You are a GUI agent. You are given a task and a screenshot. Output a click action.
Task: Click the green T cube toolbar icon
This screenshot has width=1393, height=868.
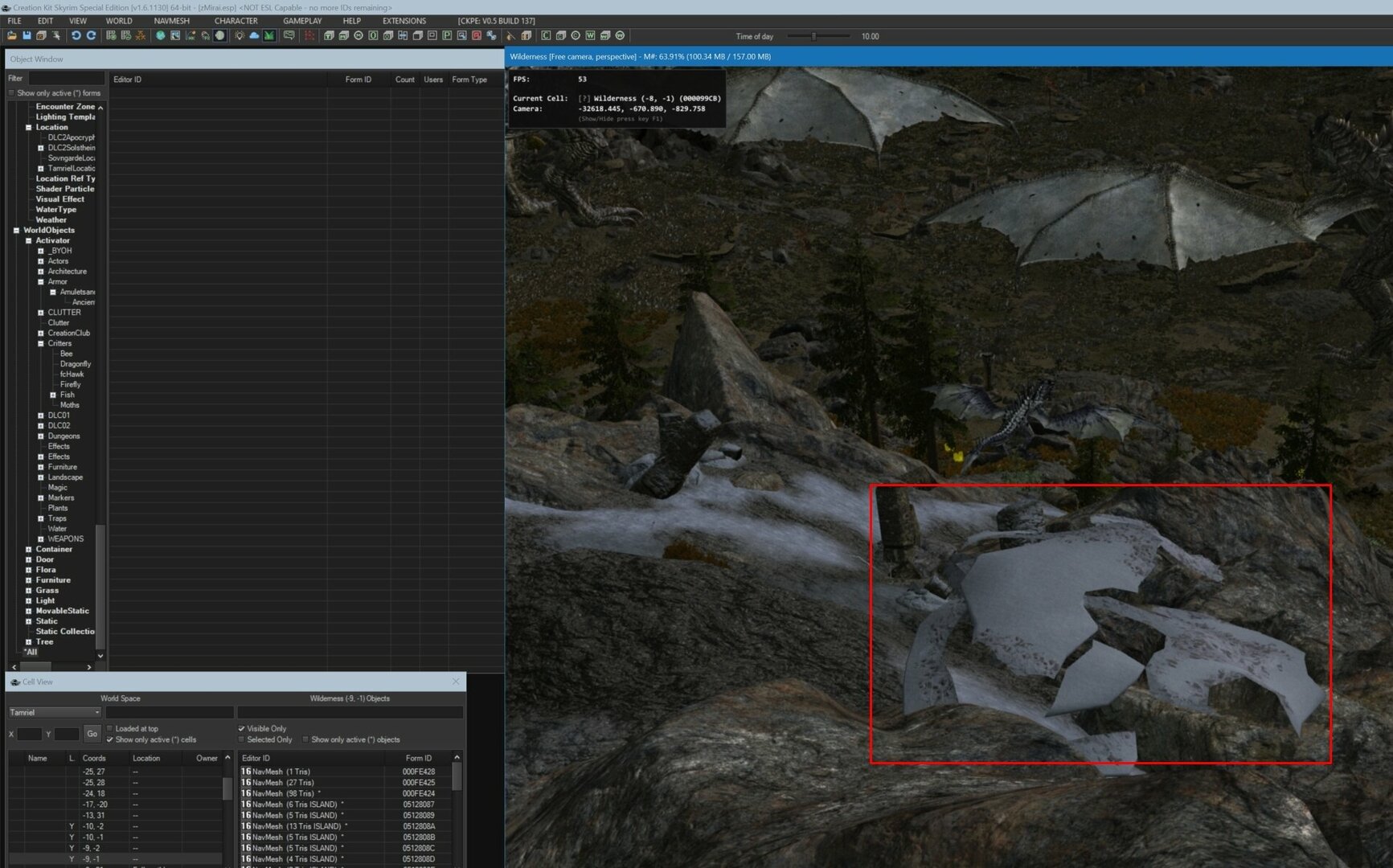(329, 36)
